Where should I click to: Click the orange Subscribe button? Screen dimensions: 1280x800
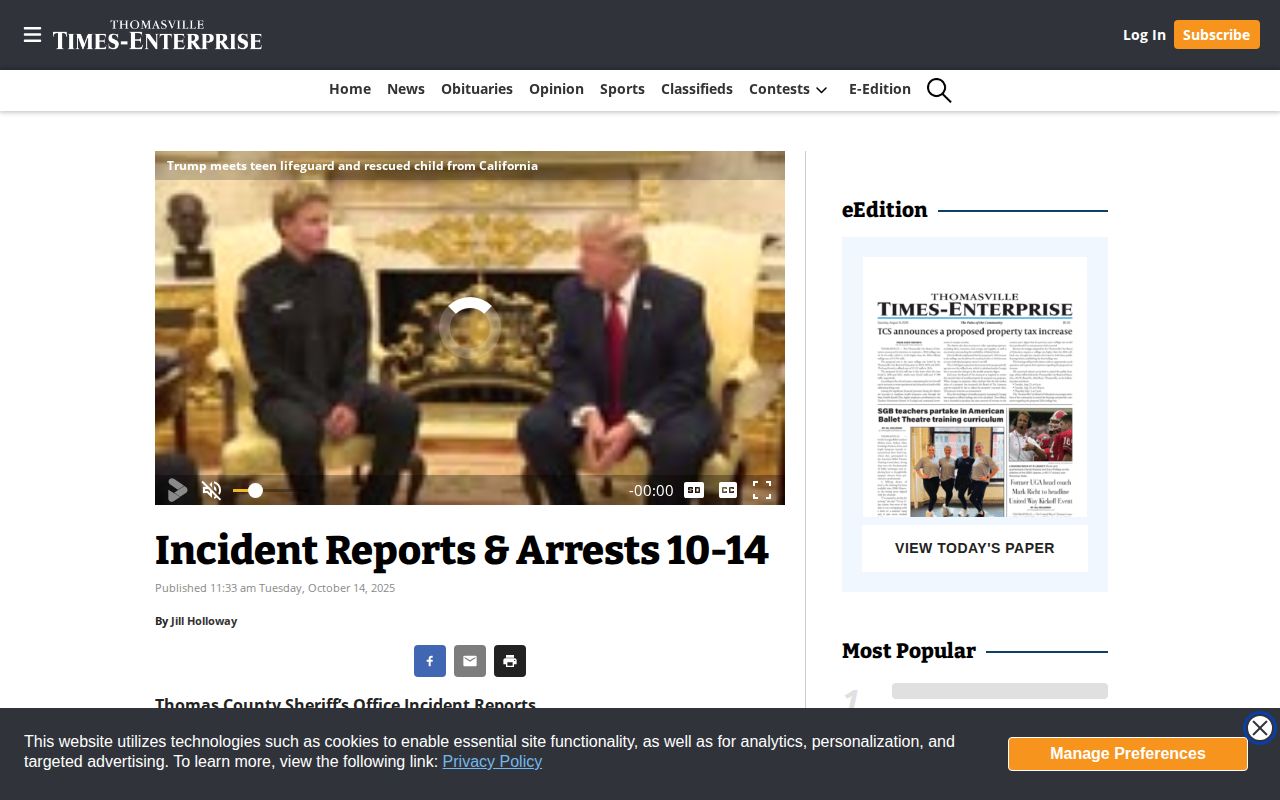(1216, 35)
